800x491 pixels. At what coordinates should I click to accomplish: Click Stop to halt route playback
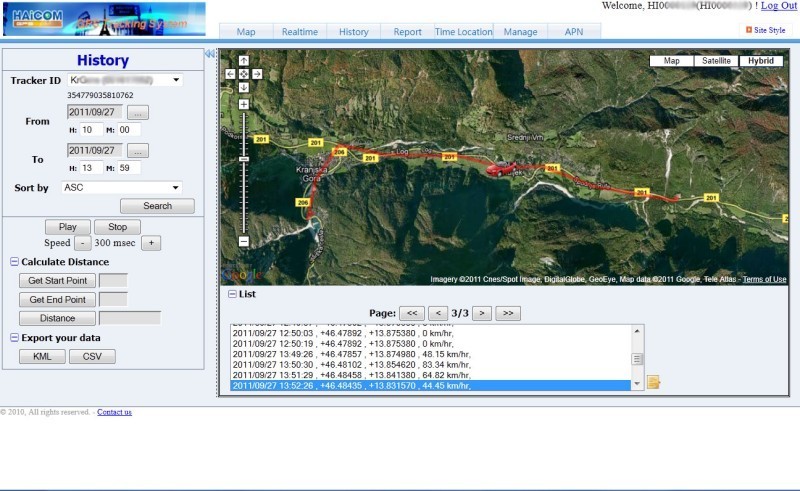click(x=117, y=227)
